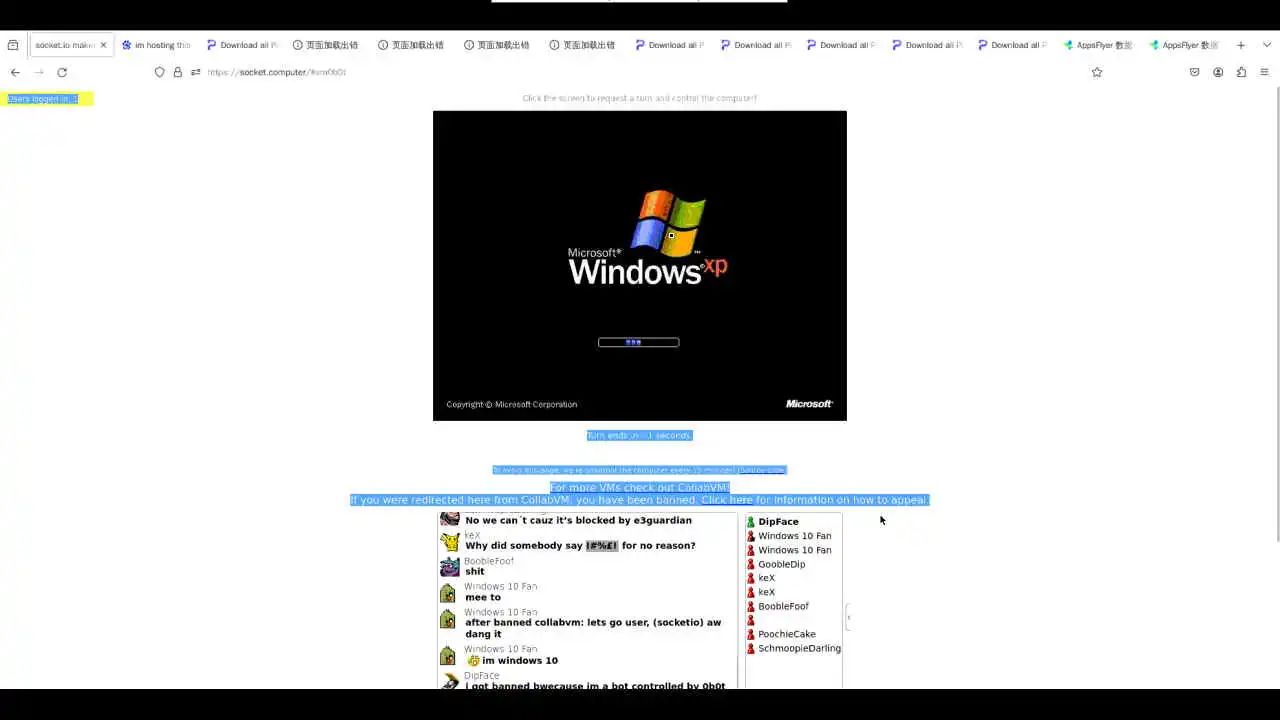
Task: Click the GoobleDip red user icon
Action: coord(751,564)
